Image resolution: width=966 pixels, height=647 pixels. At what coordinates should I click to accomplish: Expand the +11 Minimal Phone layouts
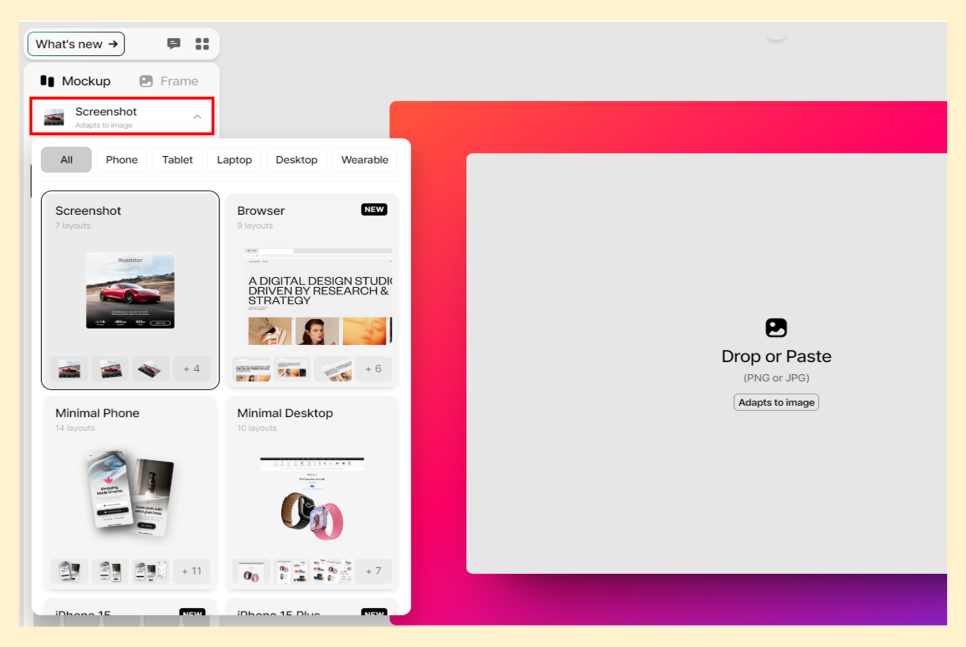point(191,571)
